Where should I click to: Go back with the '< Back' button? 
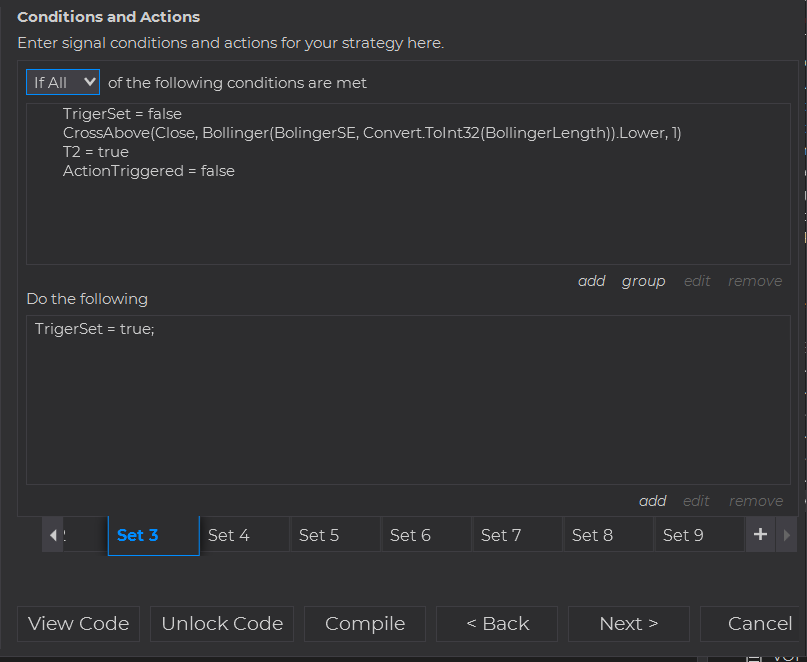(497, 623)
